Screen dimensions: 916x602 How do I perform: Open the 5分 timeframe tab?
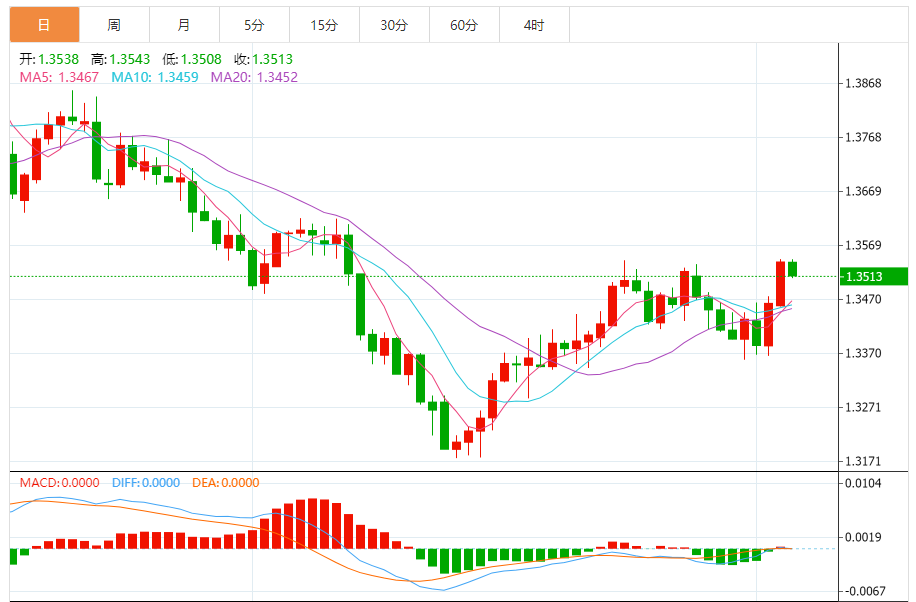(255, 25)
